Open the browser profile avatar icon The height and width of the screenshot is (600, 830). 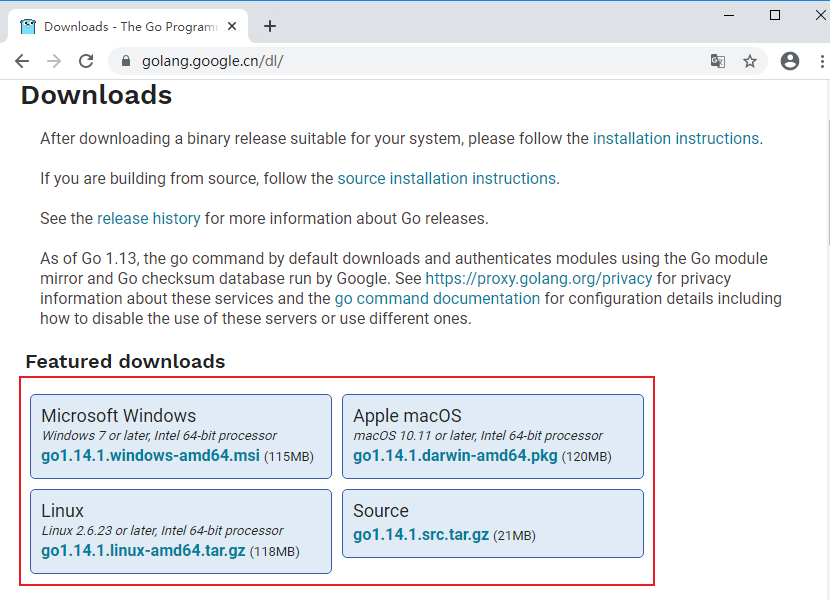click(789, 61)
